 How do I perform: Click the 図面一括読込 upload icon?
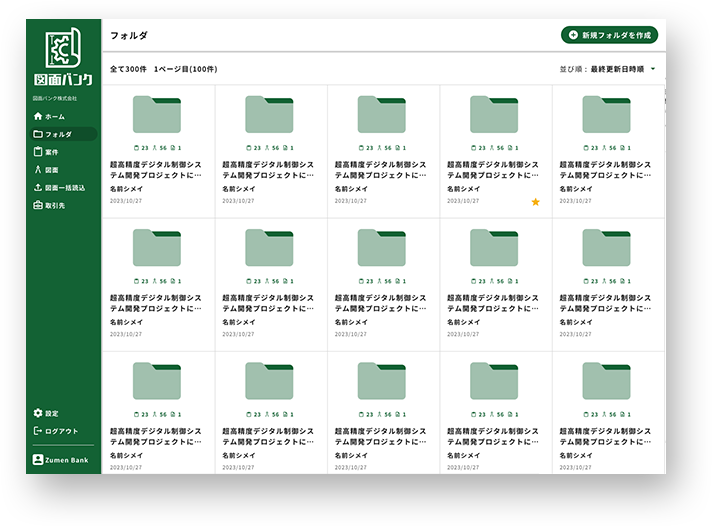(38, 187)
